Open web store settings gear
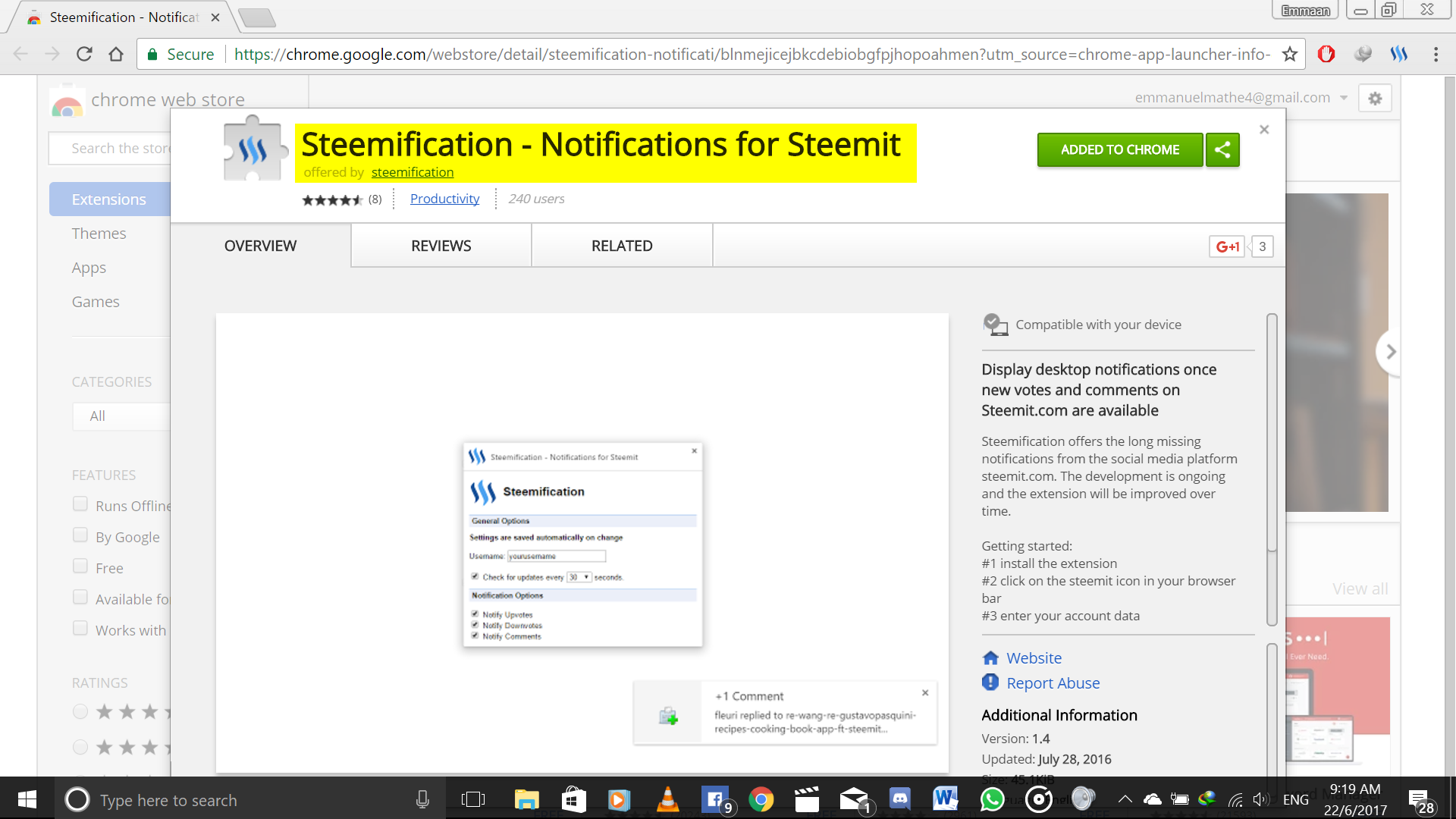 coord(1375,98)
